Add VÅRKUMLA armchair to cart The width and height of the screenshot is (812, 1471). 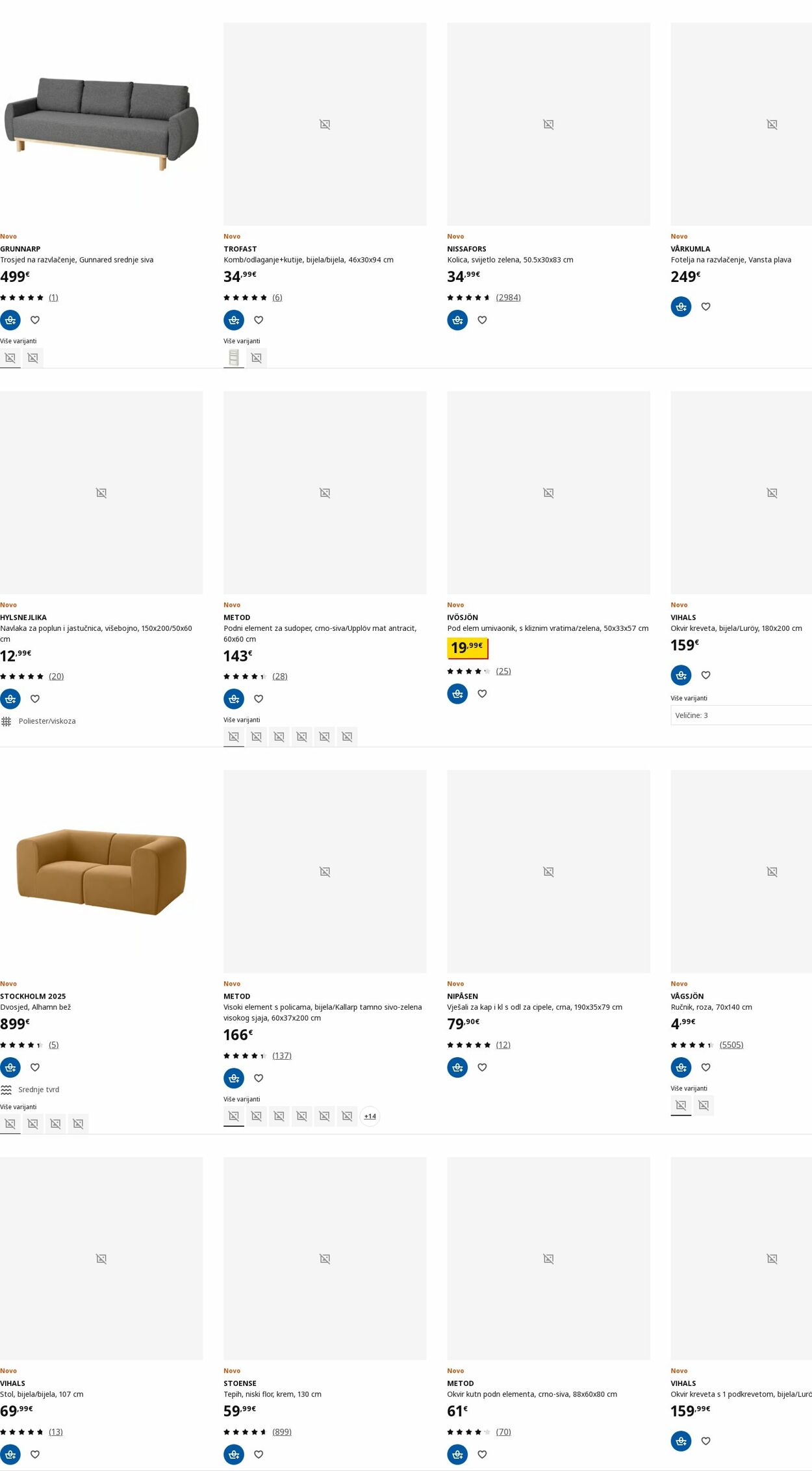click(681, 307)
